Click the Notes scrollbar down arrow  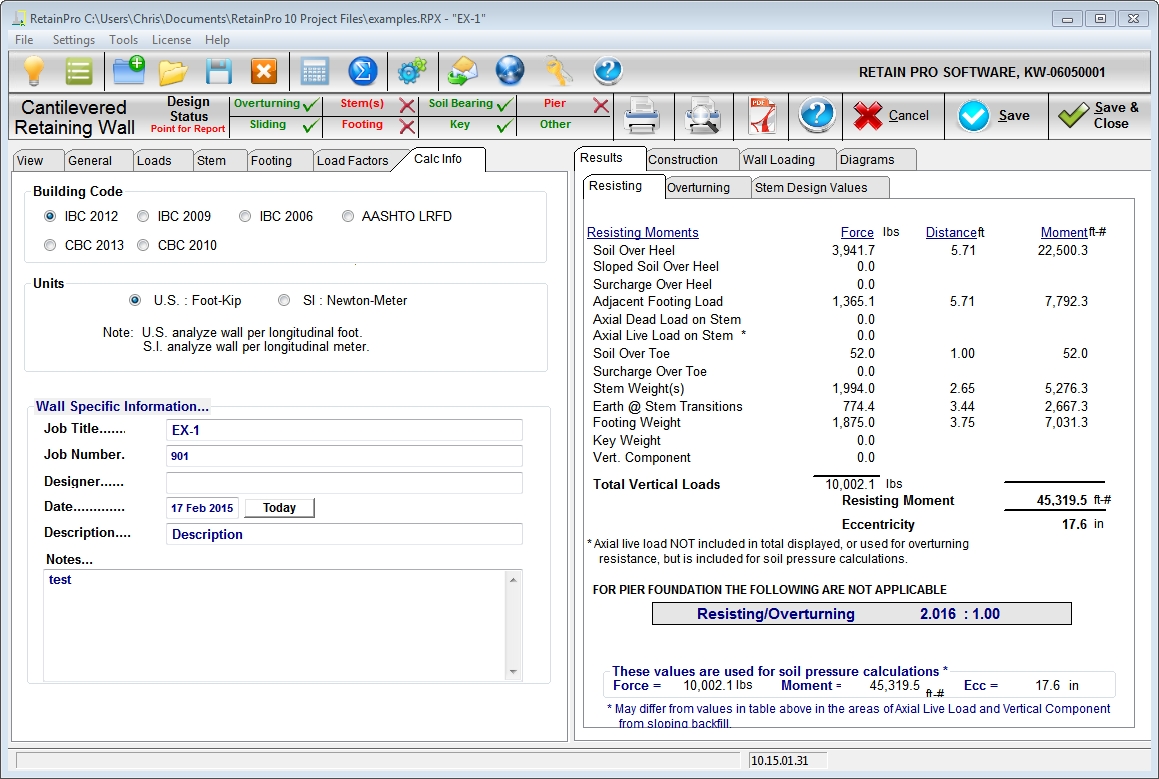coord(514,671)
